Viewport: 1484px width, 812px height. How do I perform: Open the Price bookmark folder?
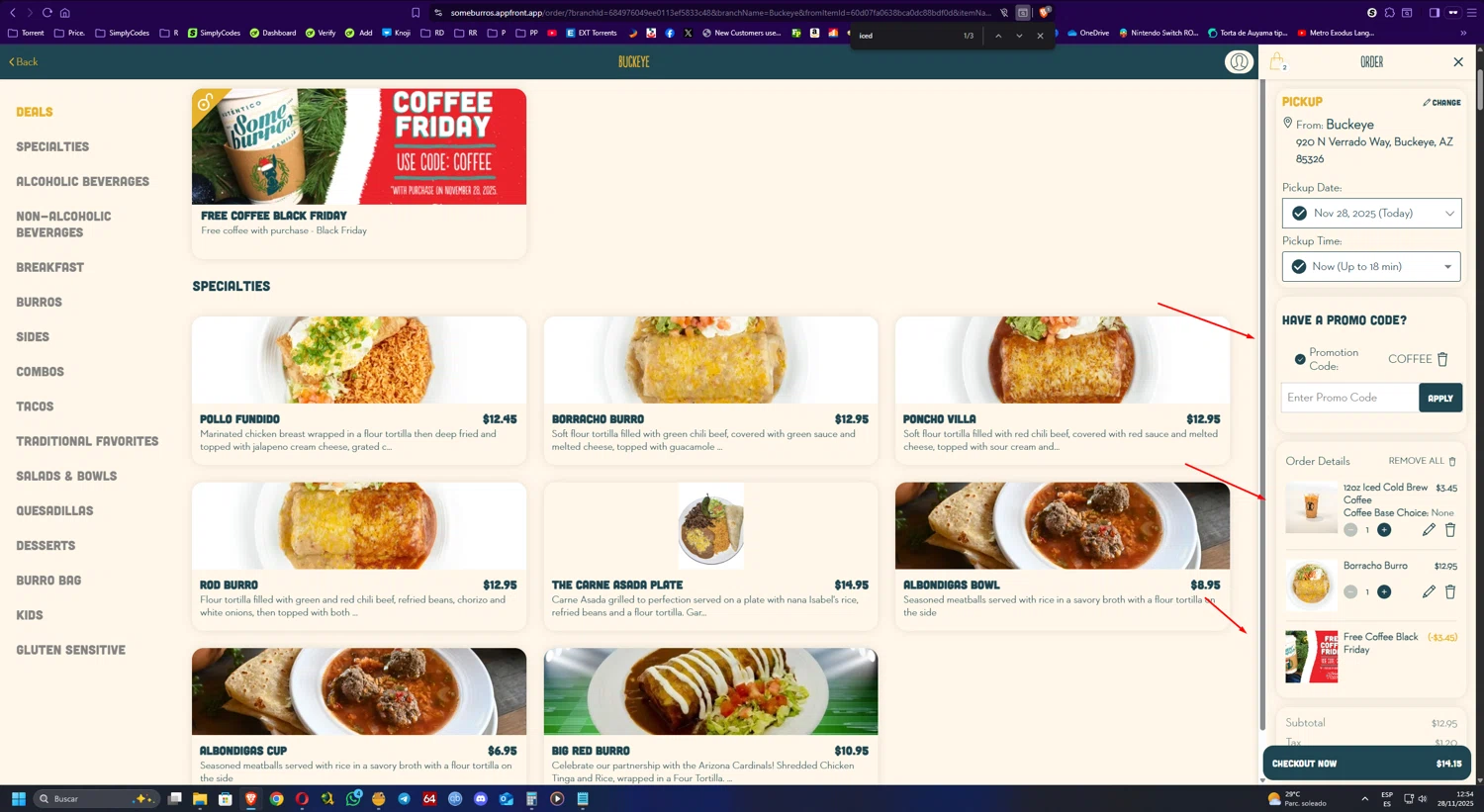click(x=69, y=33)
